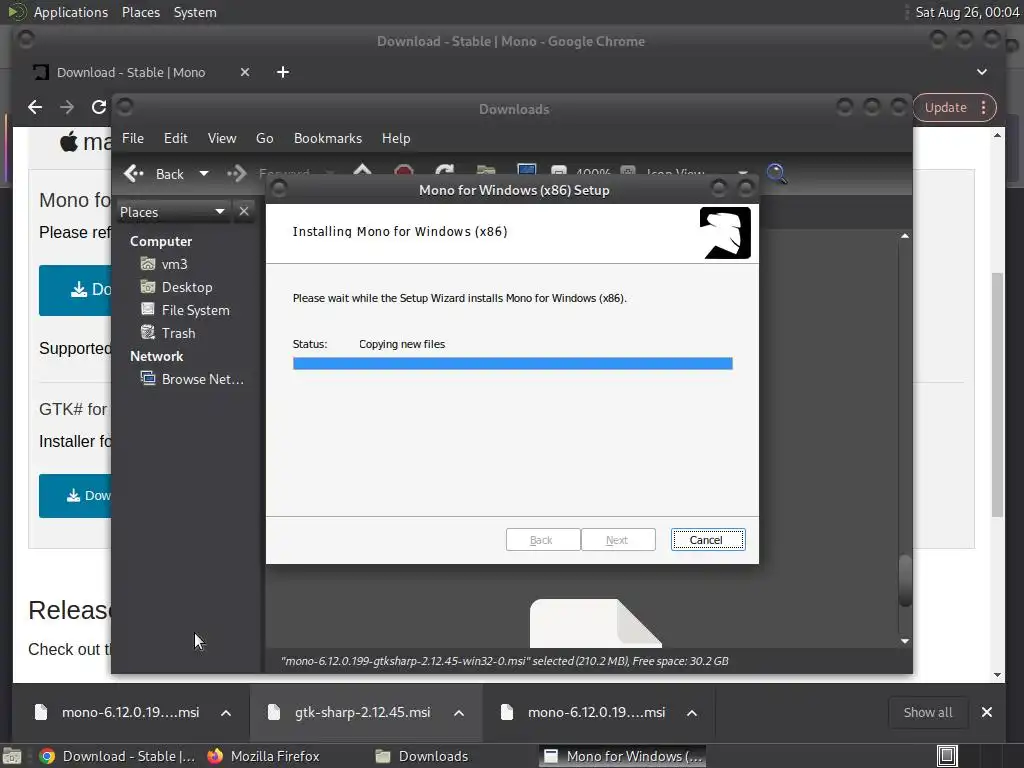Reload folder icon in file manager toolbar
This screenshot has height=768, width=1024.
pos(445,171)
